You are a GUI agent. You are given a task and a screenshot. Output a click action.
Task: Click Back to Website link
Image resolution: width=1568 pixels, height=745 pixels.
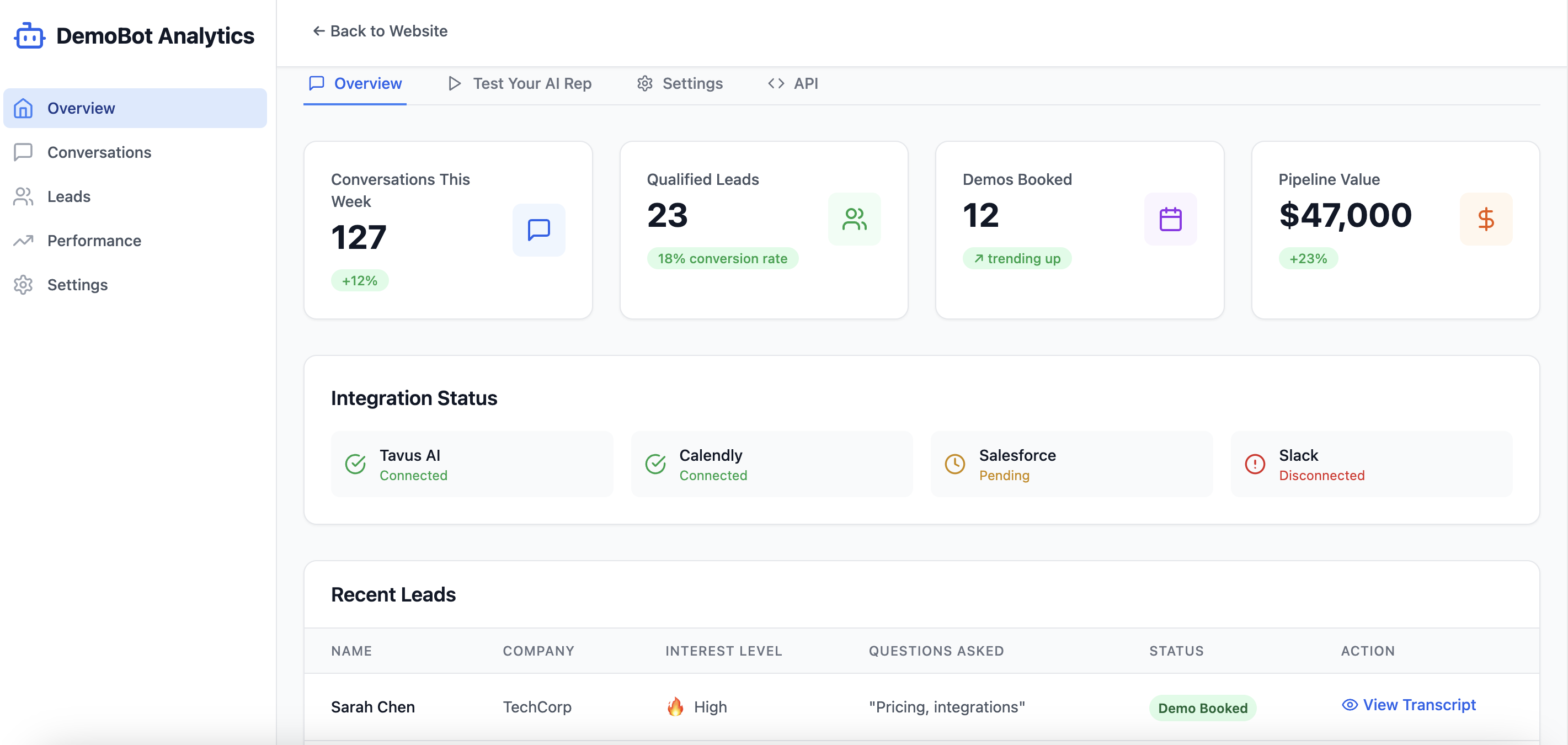click(380, 31)
